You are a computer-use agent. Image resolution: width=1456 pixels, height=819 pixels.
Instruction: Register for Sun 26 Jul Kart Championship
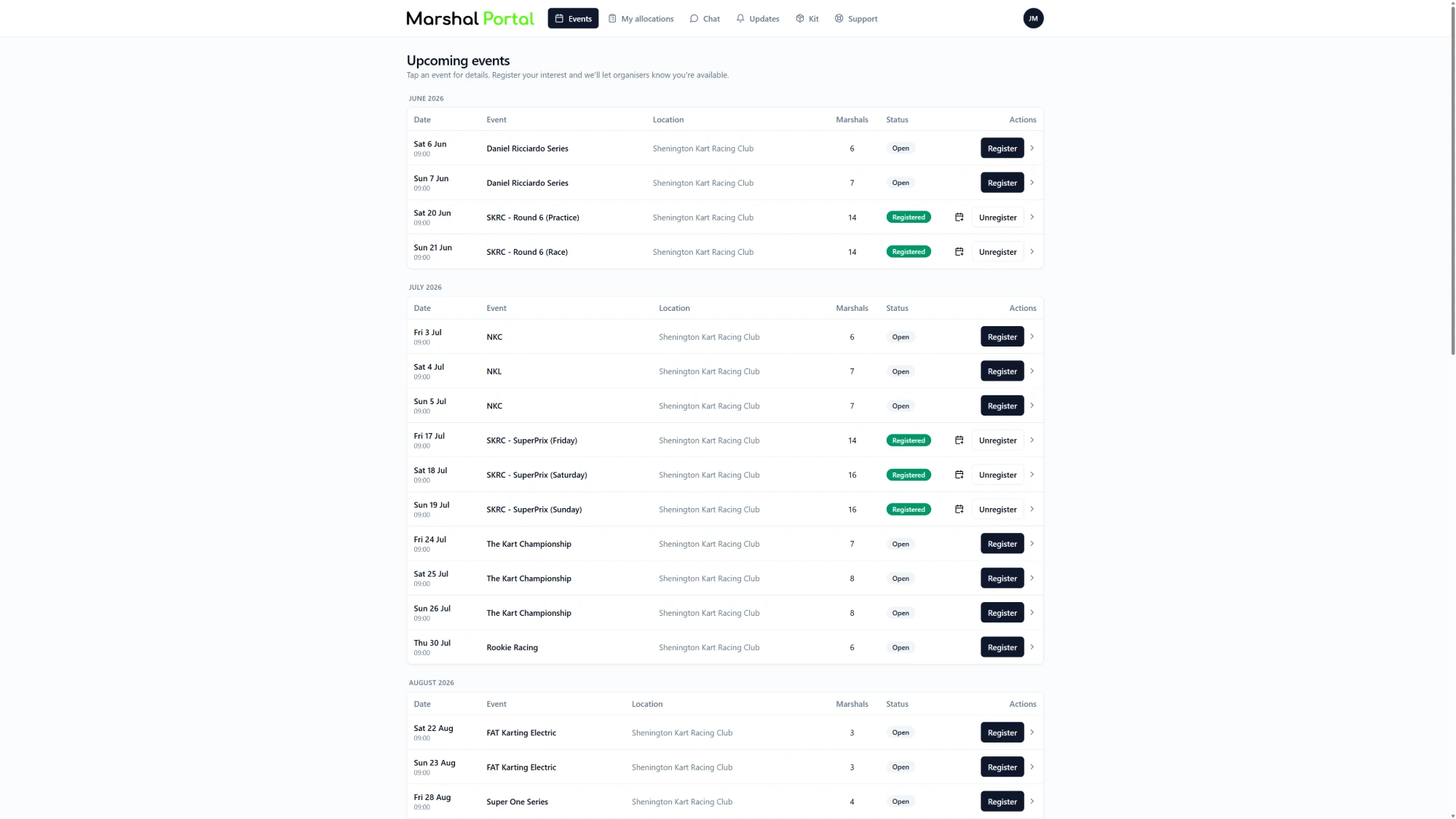pyautogui.click(x=1002, y=613)
